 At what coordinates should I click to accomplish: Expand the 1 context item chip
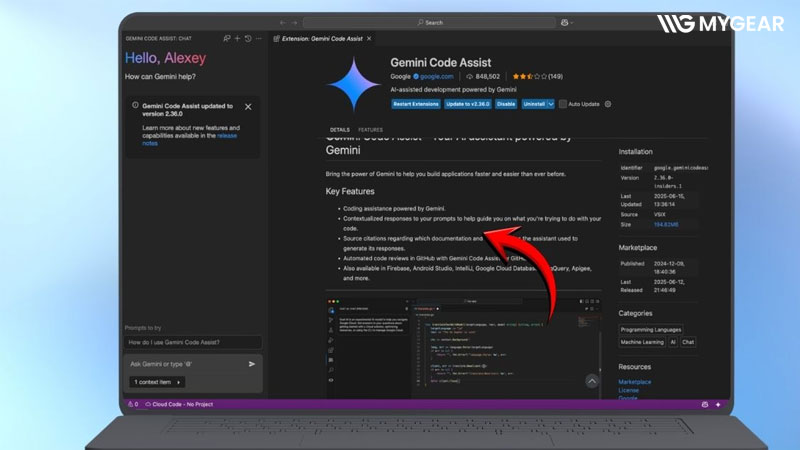pos(157,382)
